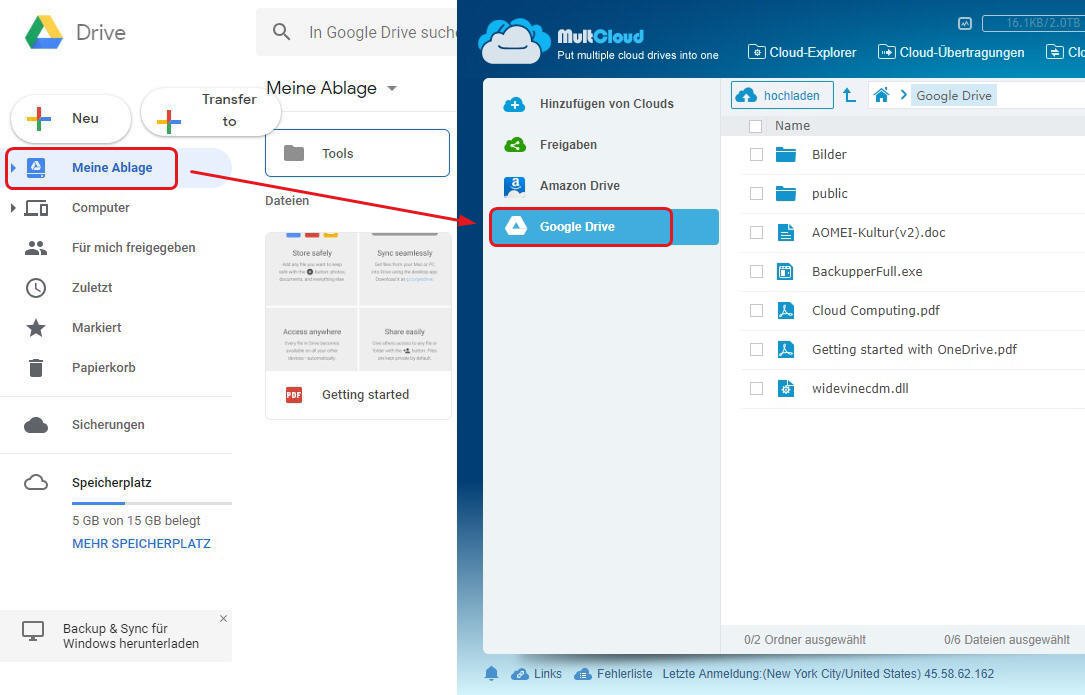Open the Zuletzt view
Screen dimensions: 1085x695
pyautogui.click(x=92, y=288)
